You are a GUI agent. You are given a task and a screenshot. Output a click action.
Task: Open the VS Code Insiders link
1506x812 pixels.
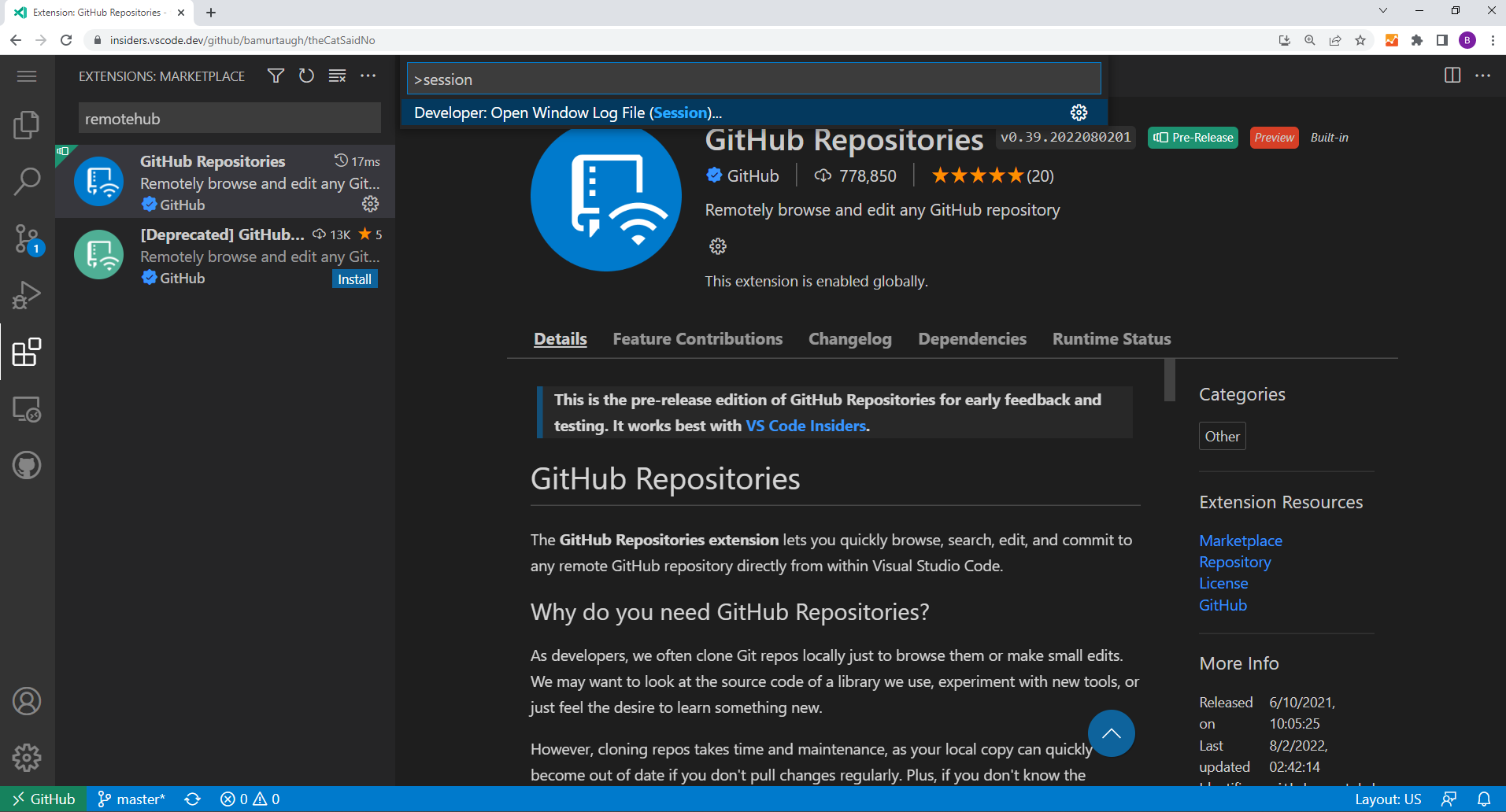[x=805, y=425]
